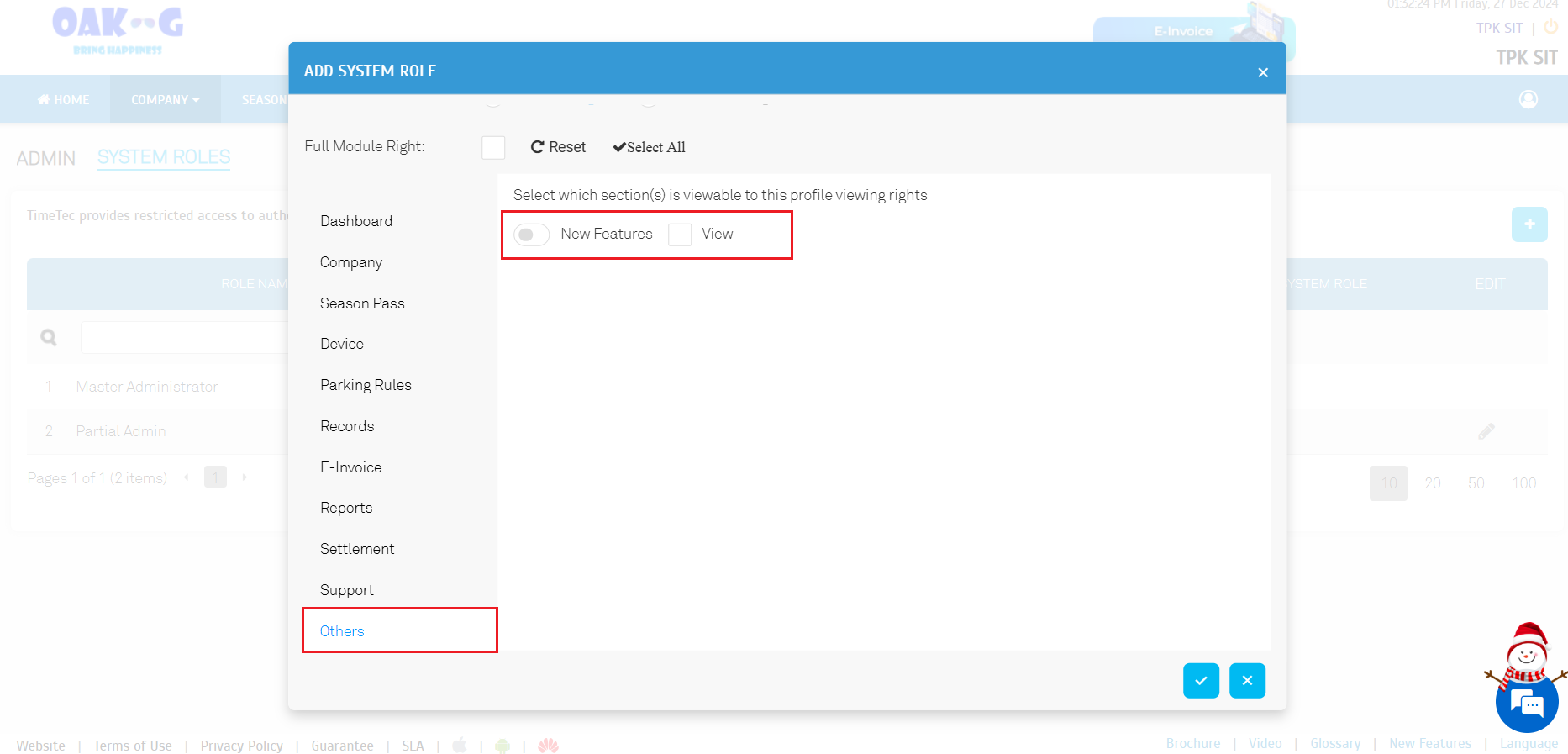This screenshot has height=754, width=1568.
Task: Click the Privacy Policy footer link
Action: (x=241, y=746)
